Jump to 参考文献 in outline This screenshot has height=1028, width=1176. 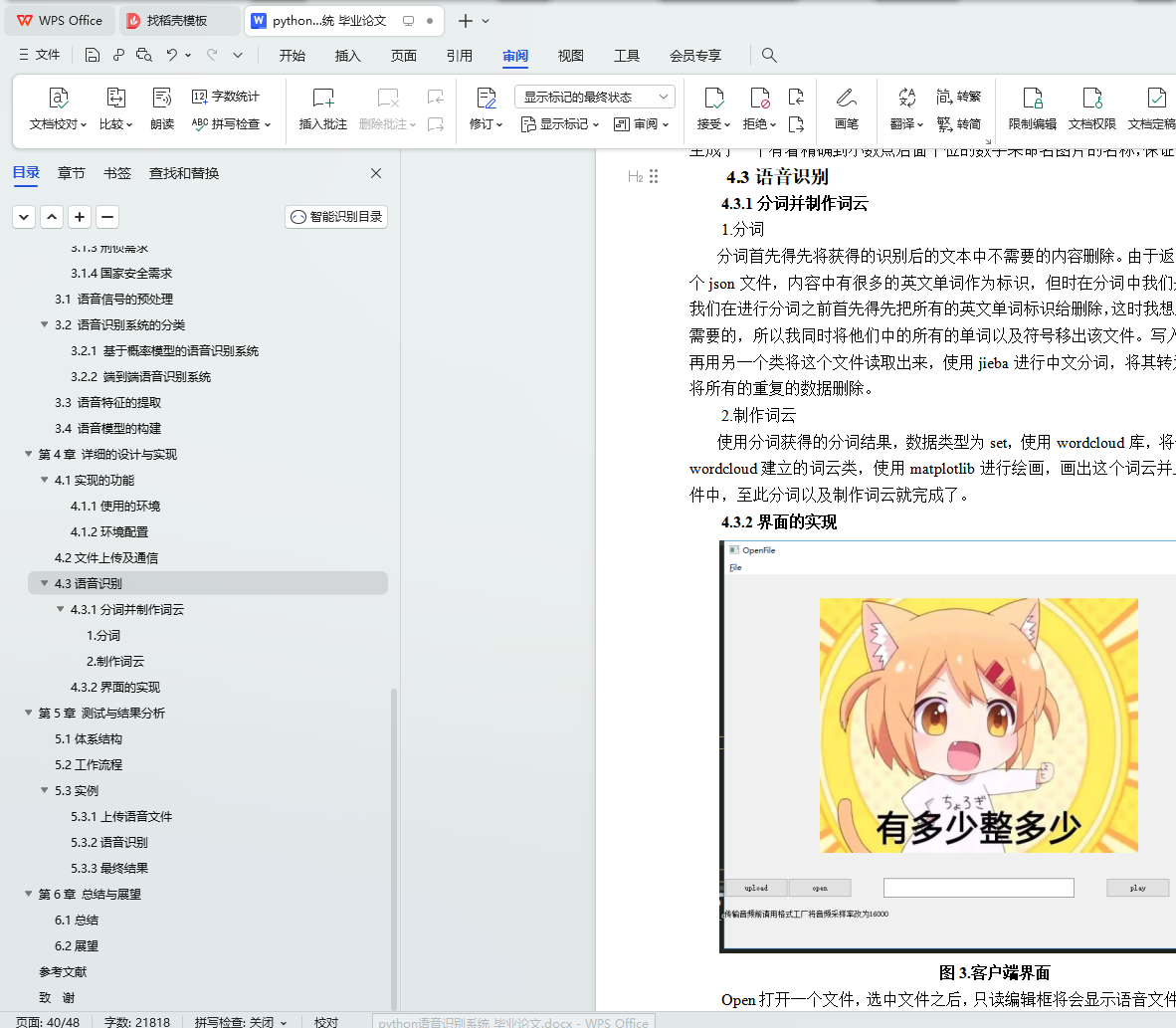point(63,971)
